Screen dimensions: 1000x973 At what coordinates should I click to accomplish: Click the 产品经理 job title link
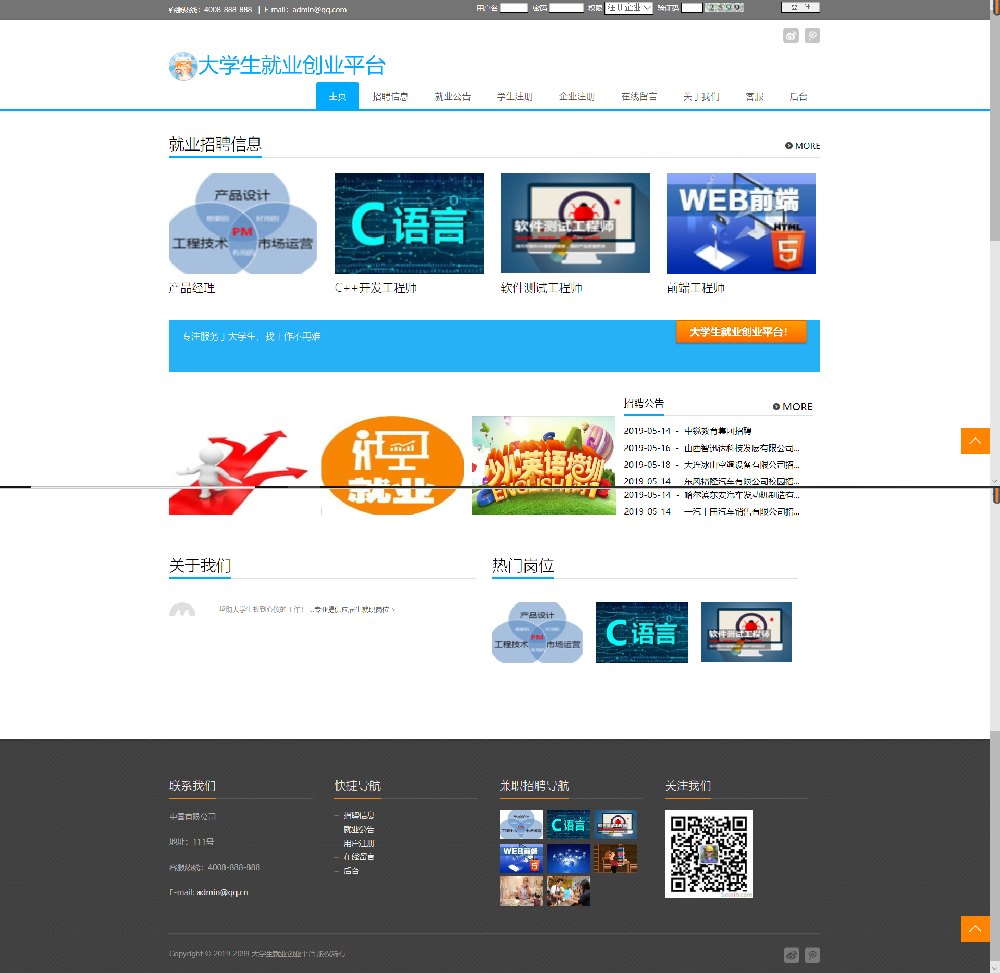192,288
